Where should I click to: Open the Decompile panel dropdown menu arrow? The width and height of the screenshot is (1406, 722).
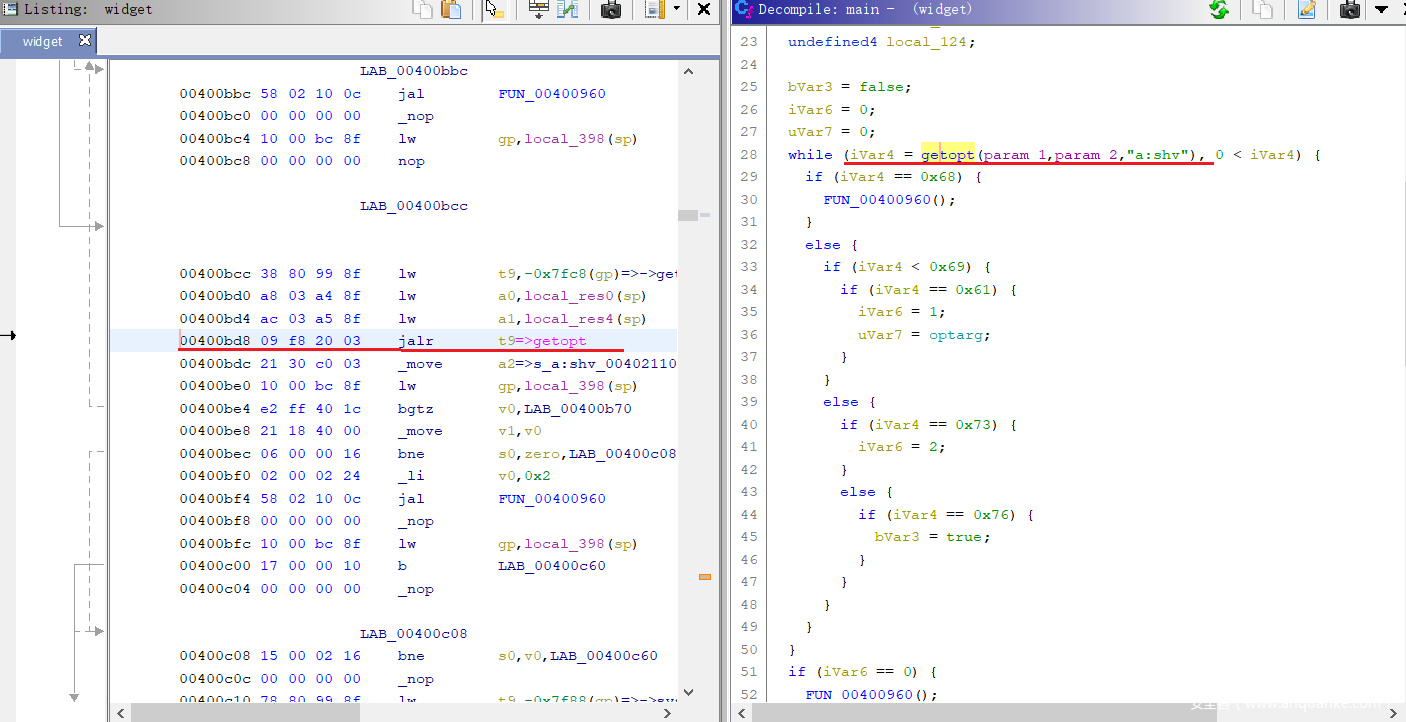pyautogui.click(x=1381, y=10)
